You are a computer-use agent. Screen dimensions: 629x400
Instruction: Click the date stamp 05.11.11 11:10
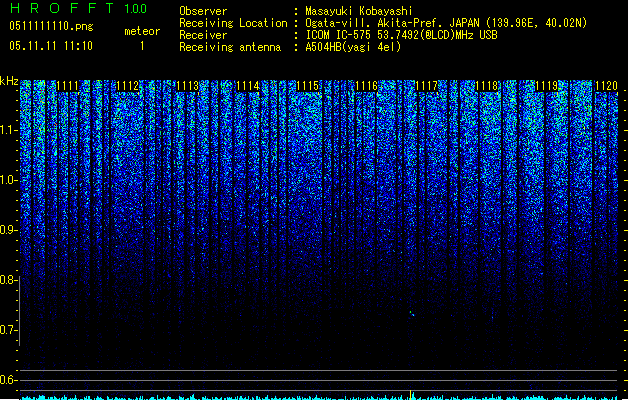[51, 46]
